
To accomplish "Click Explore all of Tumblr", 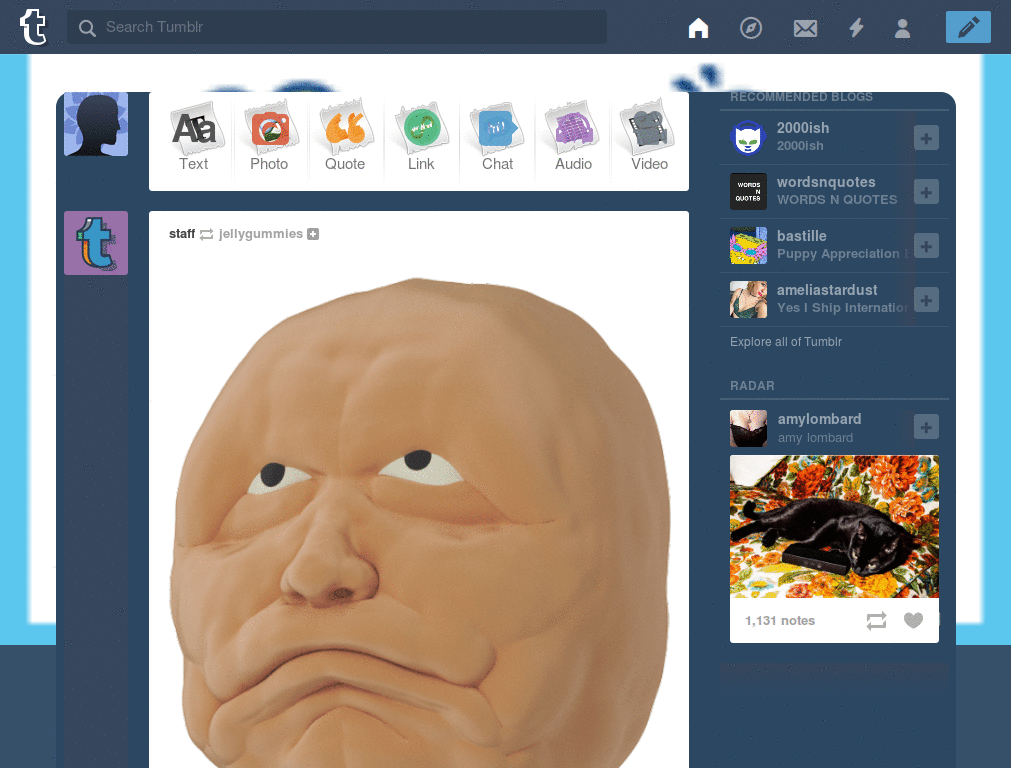I will 786,342.
